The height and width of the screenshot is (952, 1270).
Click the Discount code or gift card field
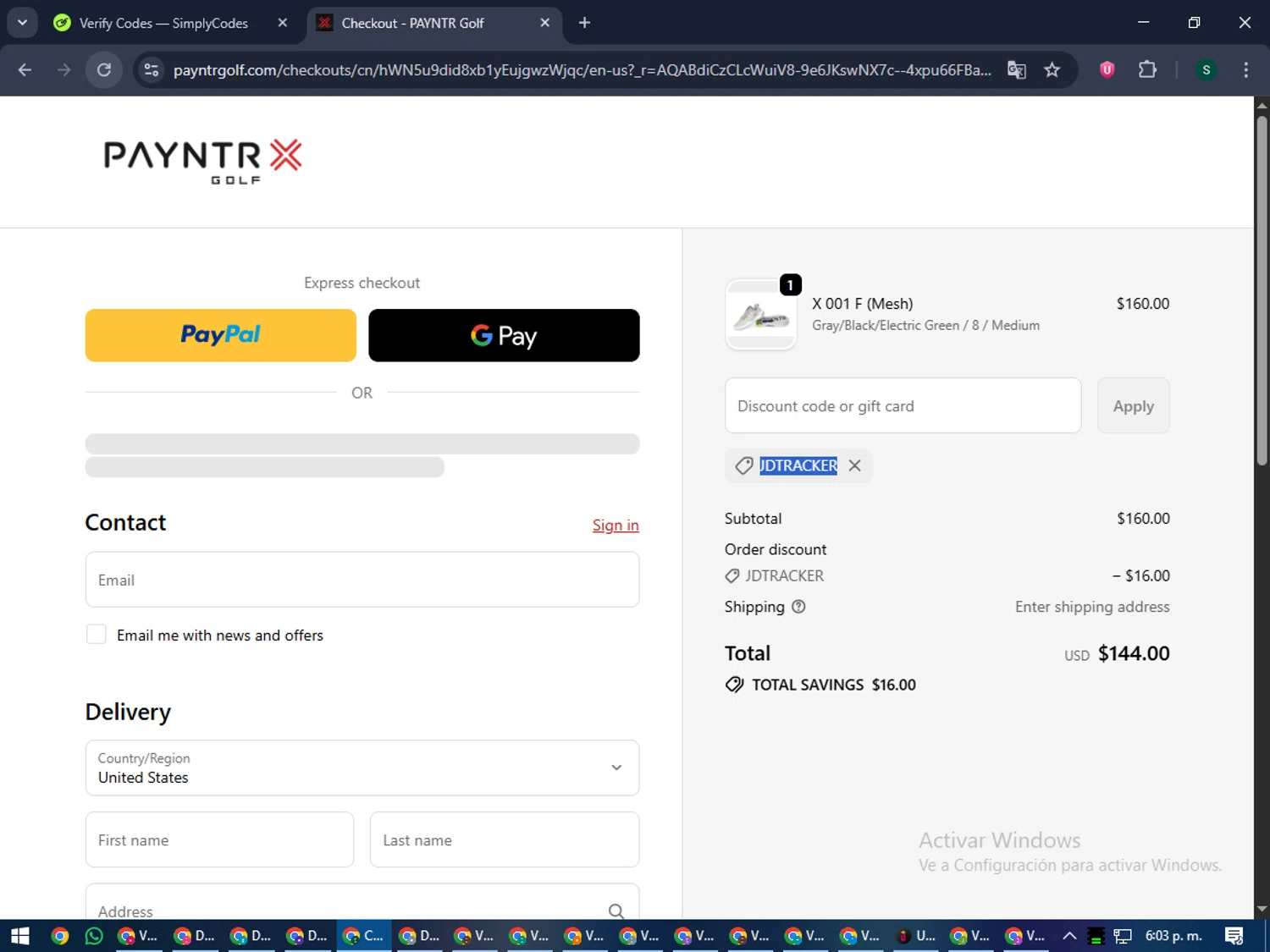click(903, 406)
